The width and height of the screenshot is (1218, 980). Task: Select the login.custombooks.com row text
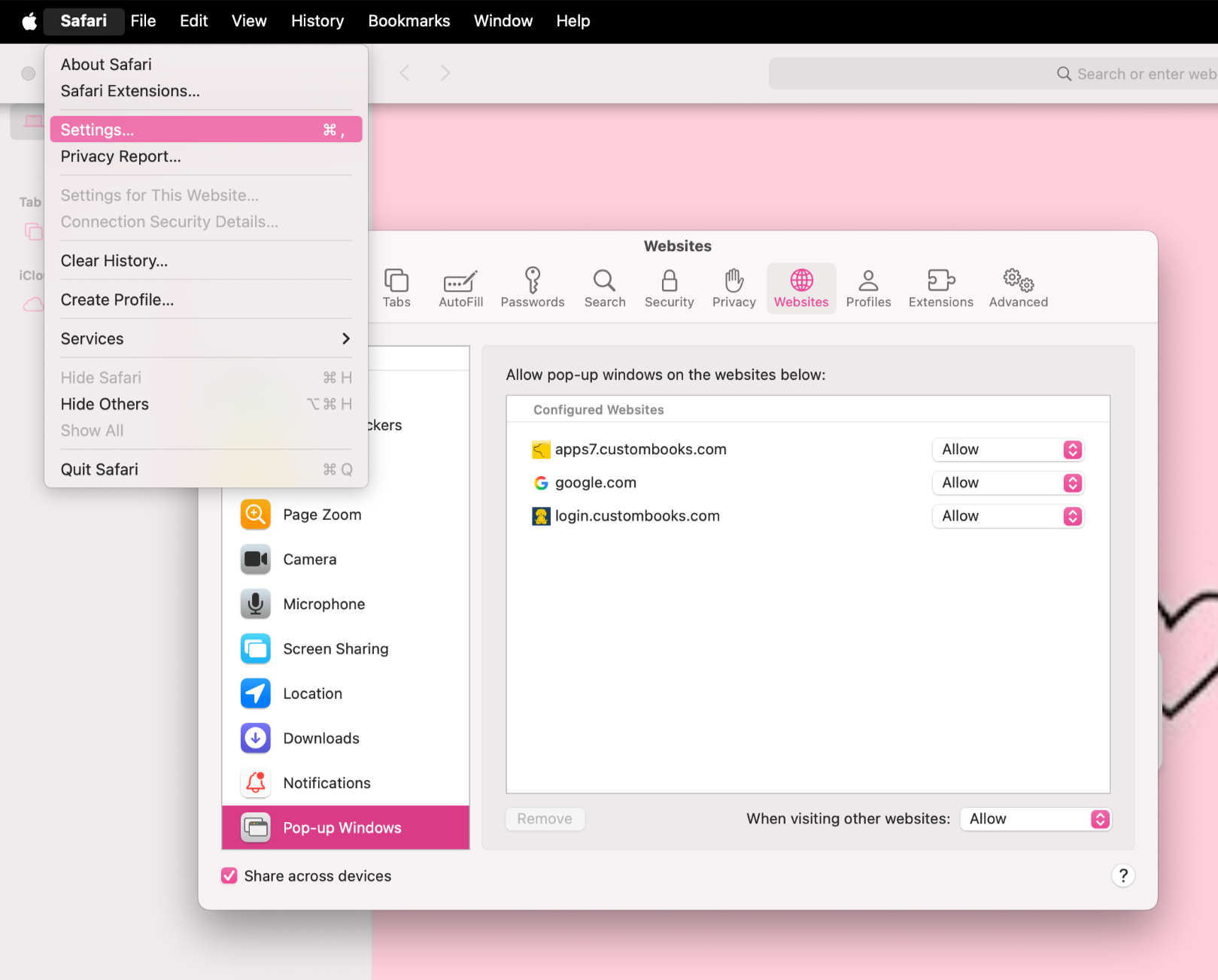tap(637, 516)
